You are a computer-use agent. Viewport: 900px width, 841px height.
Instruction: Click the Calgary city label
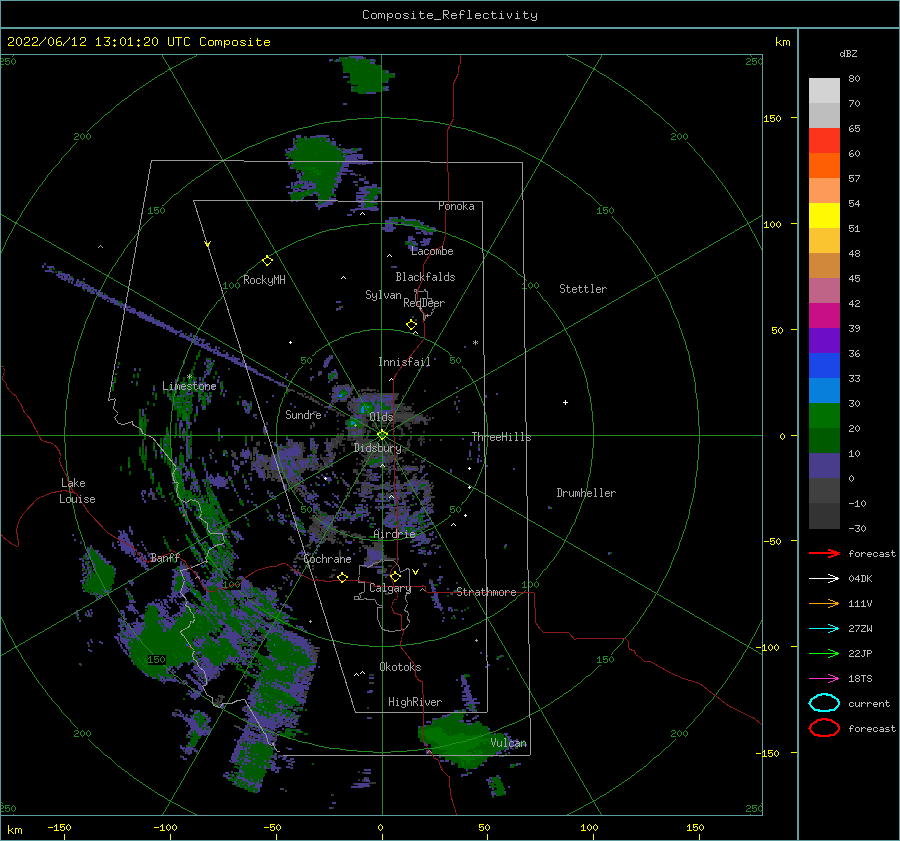390,588
